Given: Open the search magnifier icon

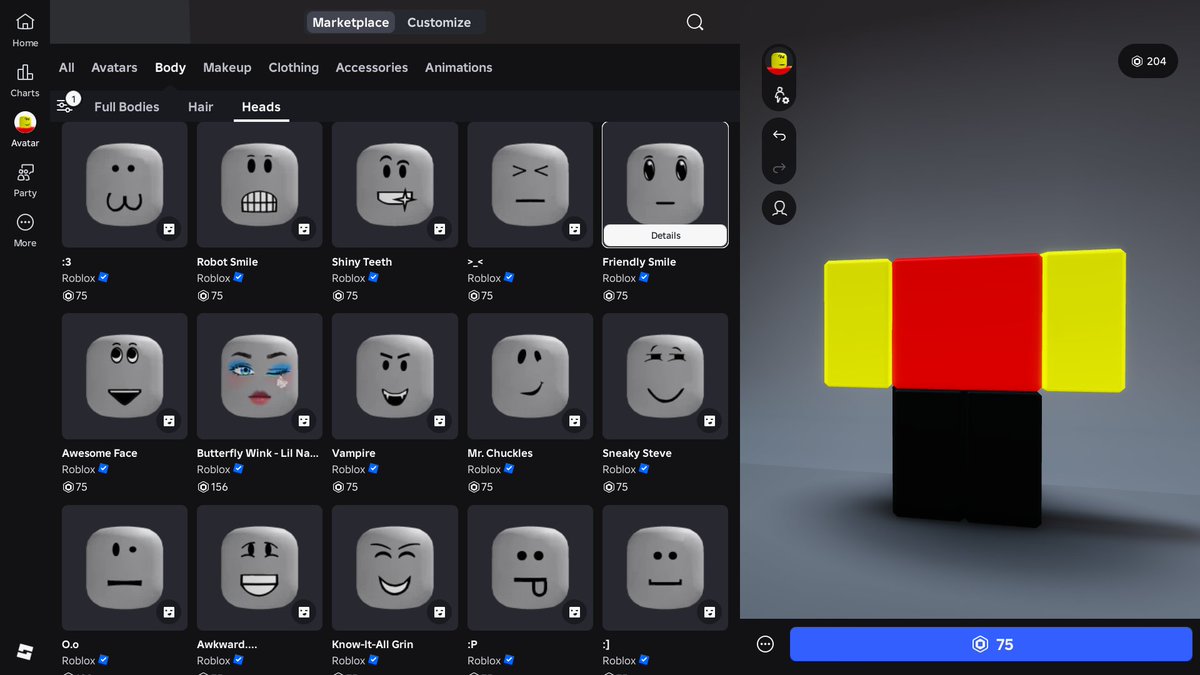Looking at the screenshot, I should click(695, 22).
